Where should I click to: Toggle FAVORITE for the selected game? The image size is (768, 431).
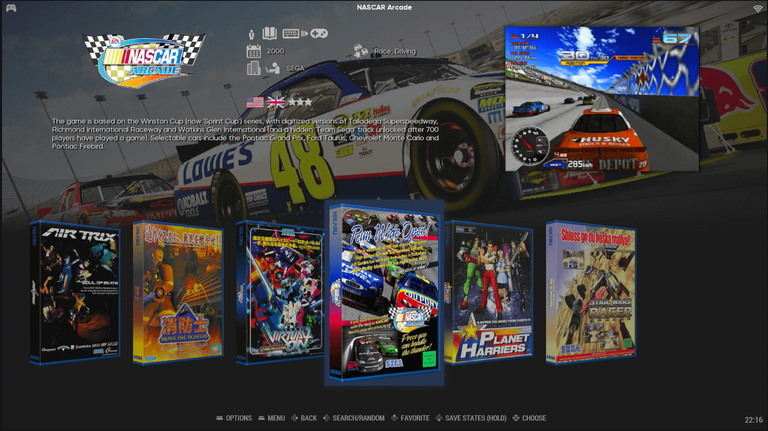click(x=411, y=418)
